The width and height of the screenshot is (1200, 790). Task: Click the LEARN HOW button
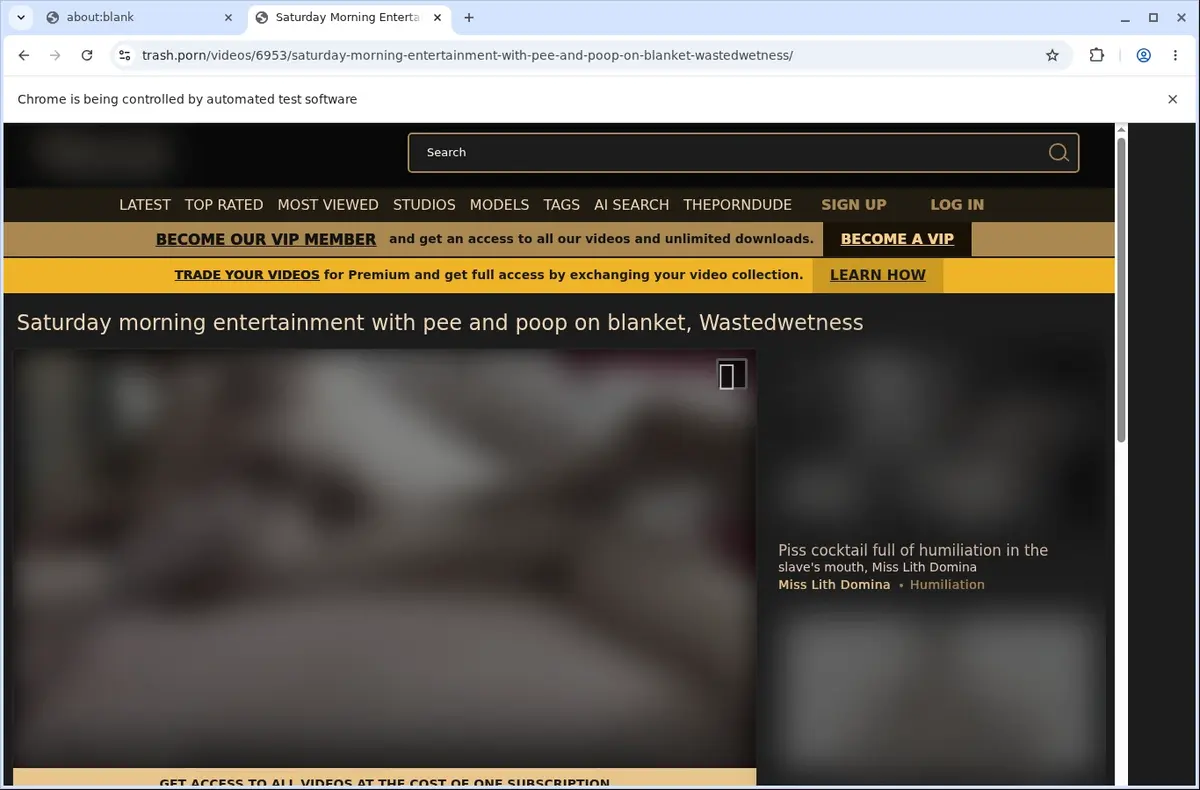(x=878, y=275)
